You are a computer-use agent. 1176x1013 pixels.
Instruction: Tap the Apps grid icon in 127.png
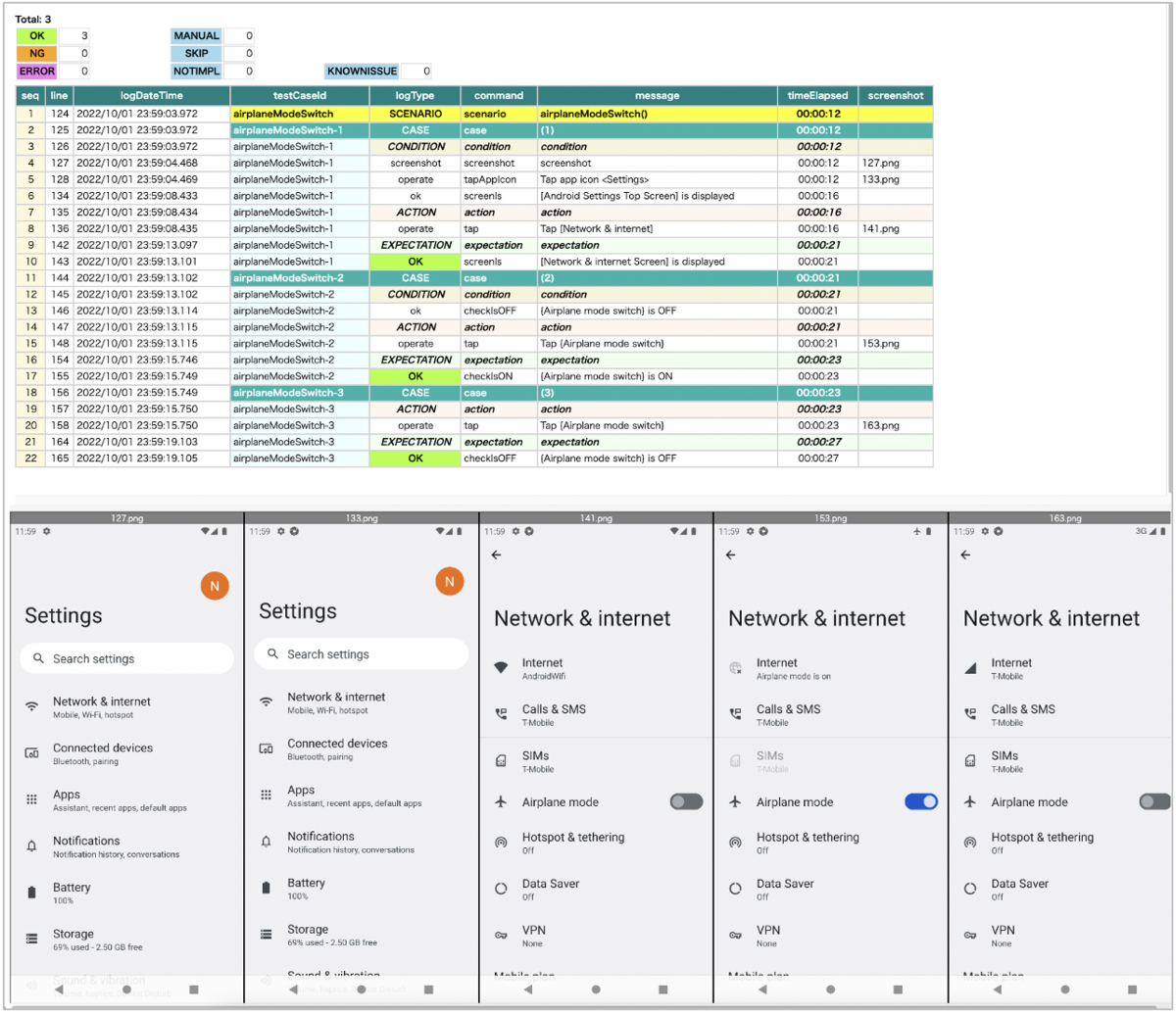[x=32, y=799]
